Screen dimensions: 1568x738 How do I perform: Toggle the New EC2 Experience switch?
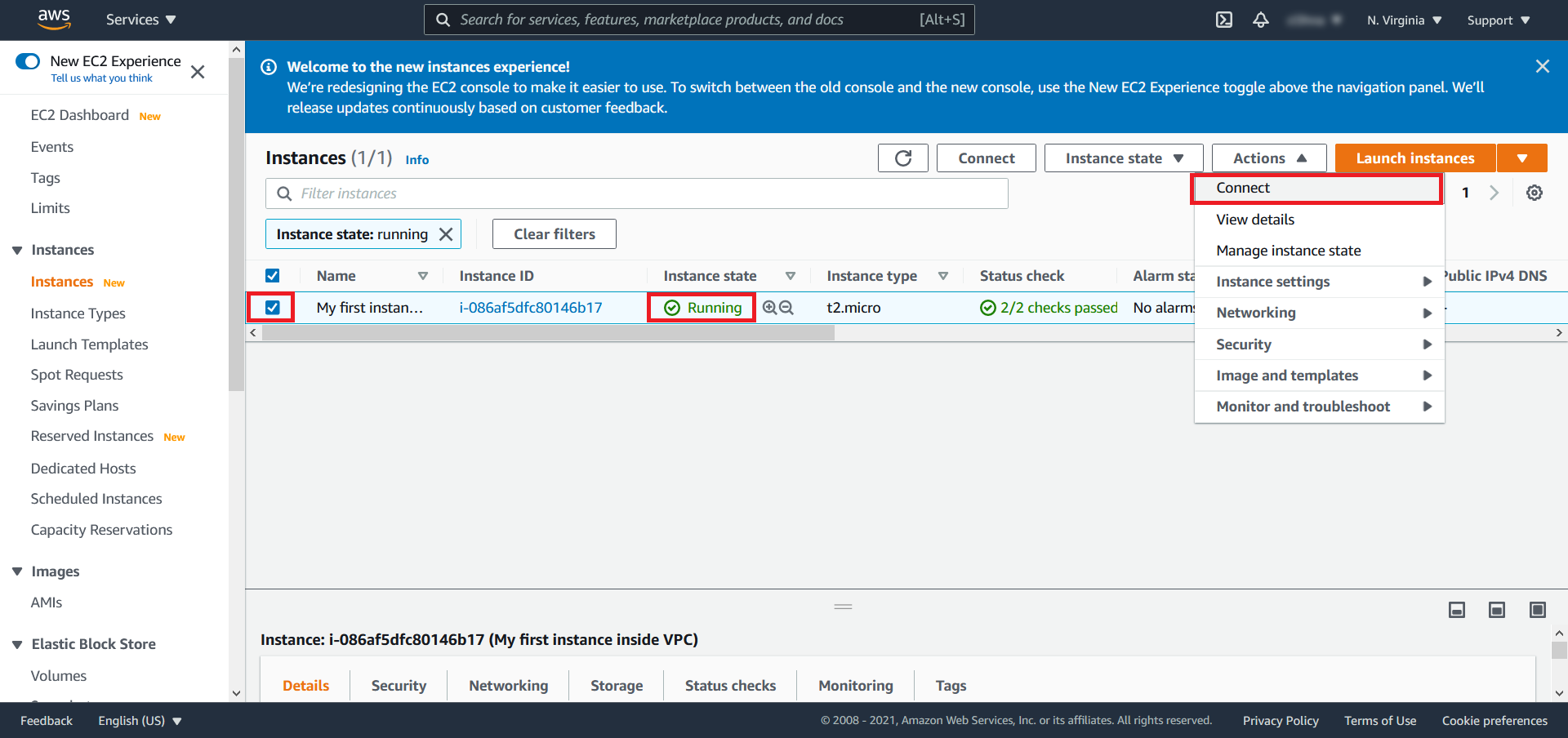tap(28, 61)
